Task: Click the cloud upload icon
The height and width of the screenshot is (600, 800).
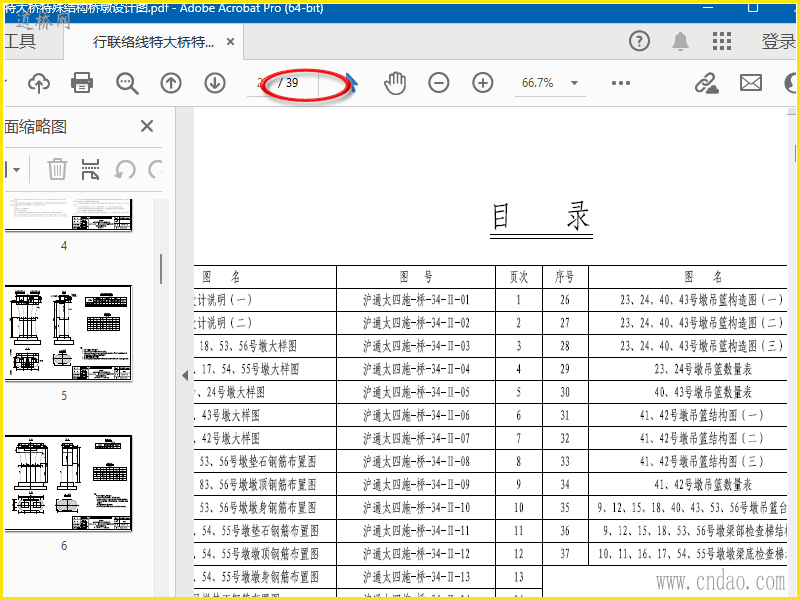Action: click(39, 83)
